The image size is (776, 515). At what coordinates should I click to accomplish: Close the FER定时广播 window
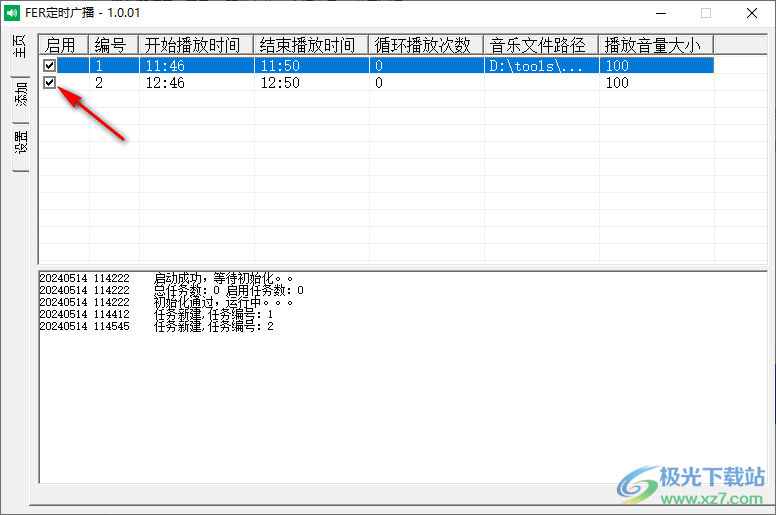click(x=752, y=14)
